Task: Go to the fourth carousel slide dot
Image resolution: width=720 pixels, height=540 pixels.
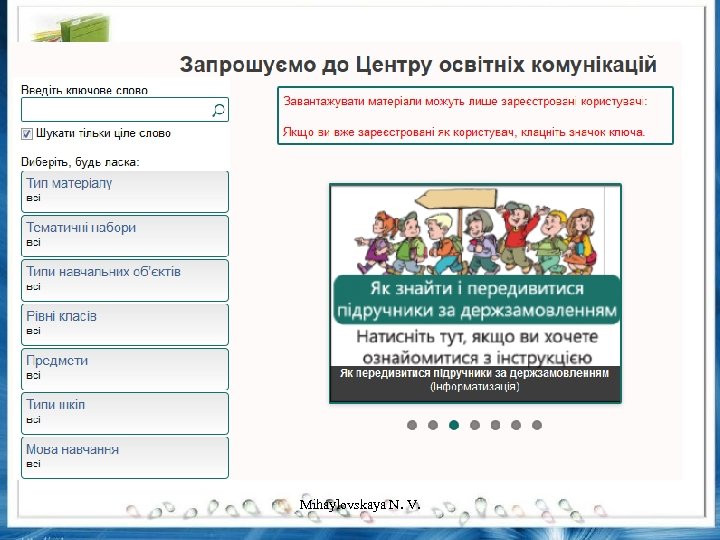Action: [475, 425]
